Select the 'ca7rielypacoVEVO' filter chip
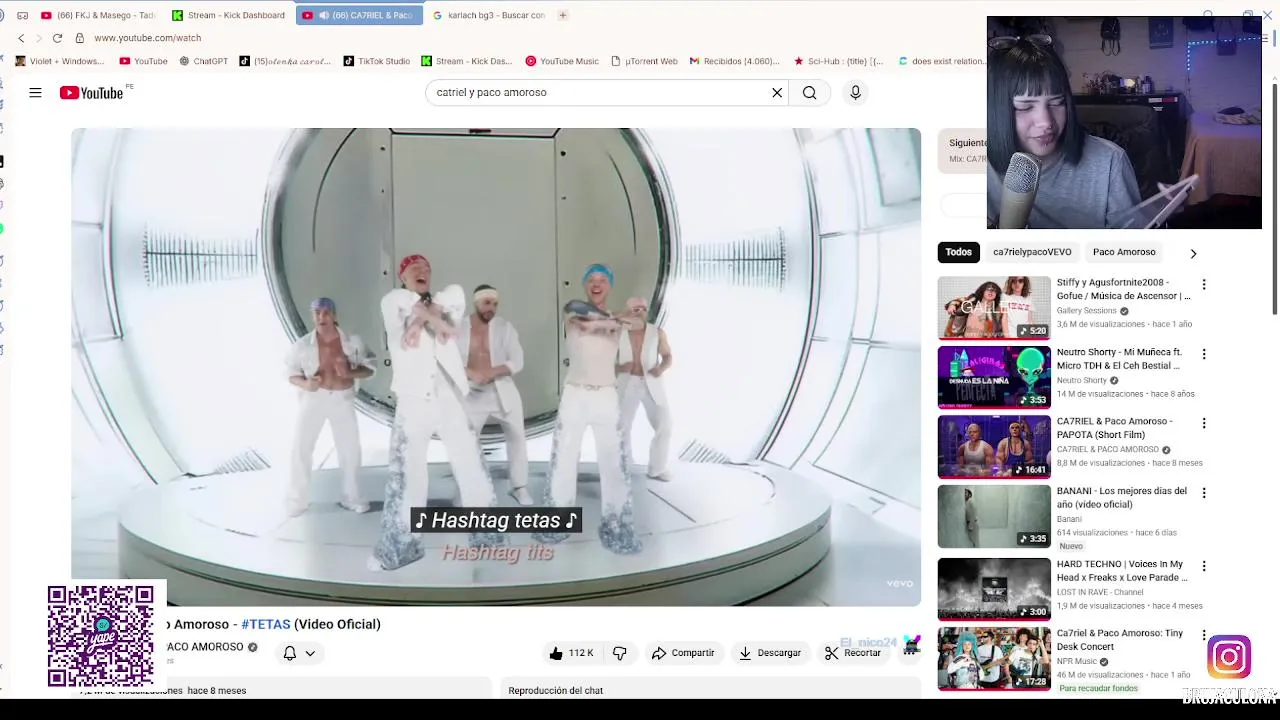The image size is (1280, 720). coord(1032,252)
